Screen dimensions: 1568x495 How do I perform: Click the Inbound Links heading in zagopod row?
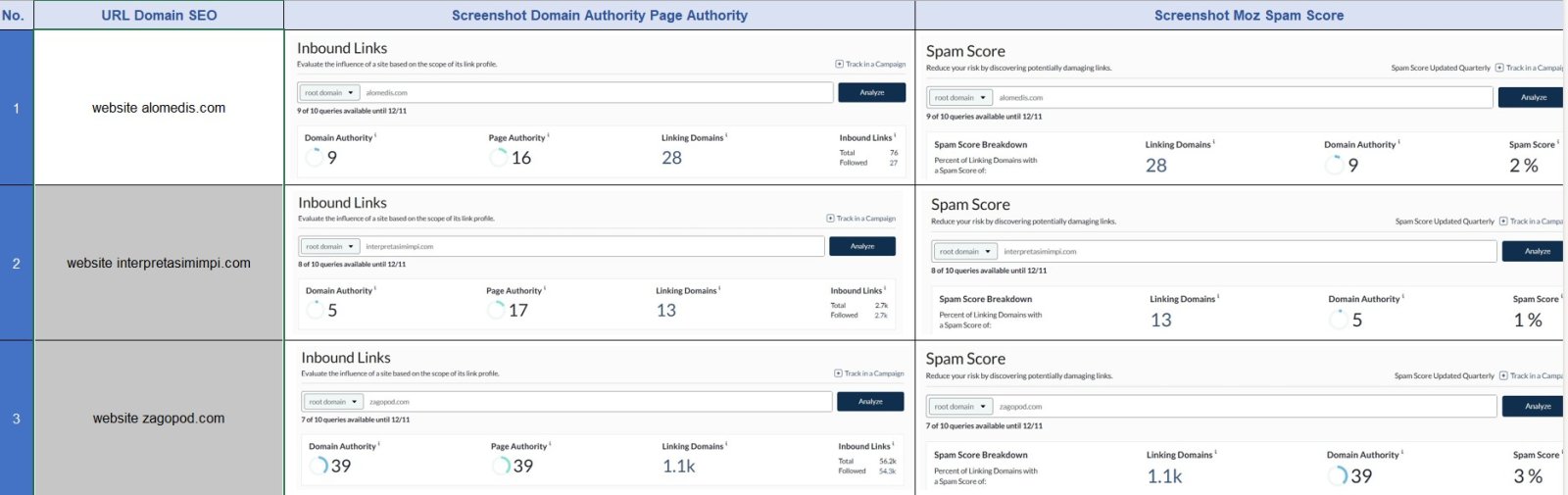pyautogui.click(x=346, y=358)
